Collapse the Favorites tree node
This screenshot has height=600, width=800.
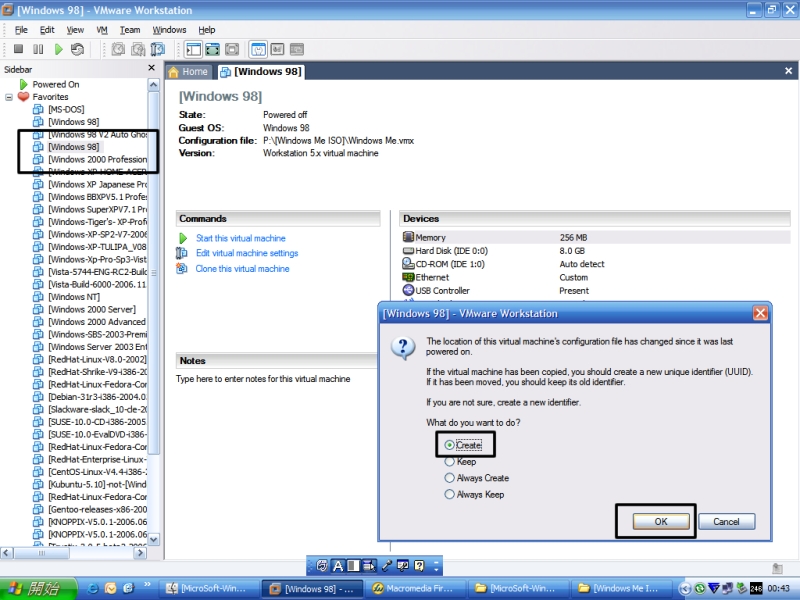tap(9, 97)
